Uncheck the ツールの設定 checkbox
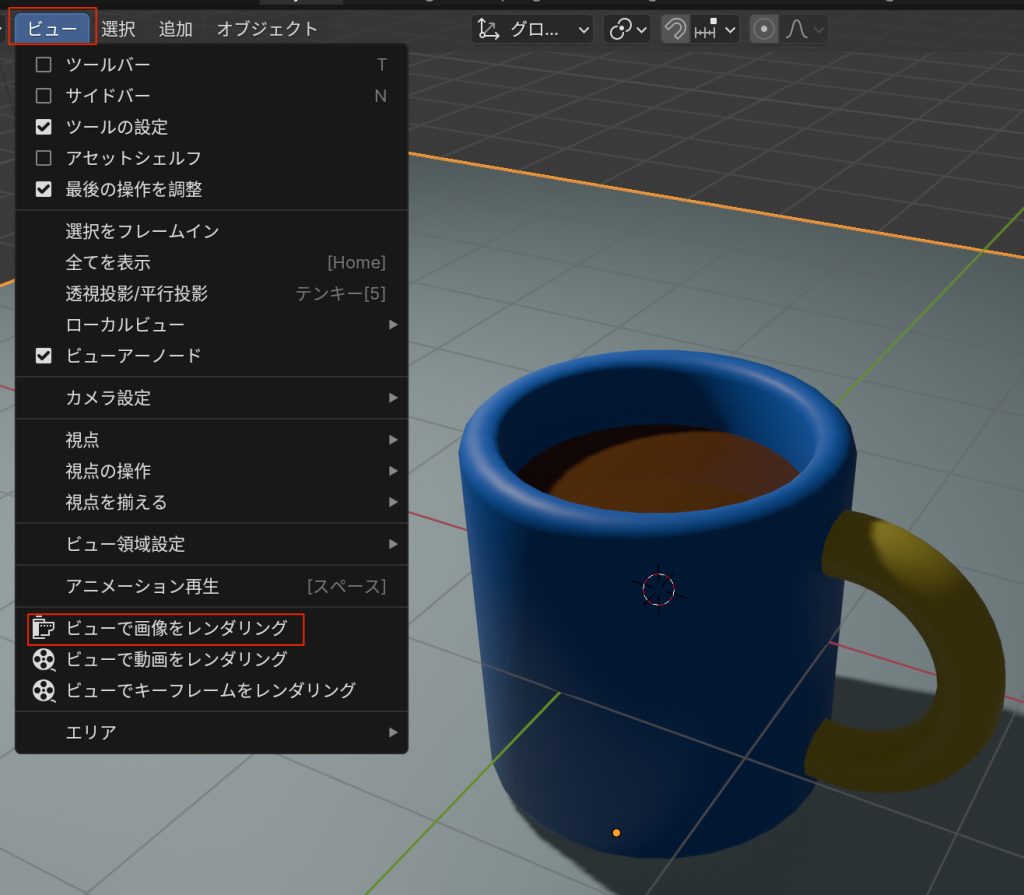 [43, 127]
